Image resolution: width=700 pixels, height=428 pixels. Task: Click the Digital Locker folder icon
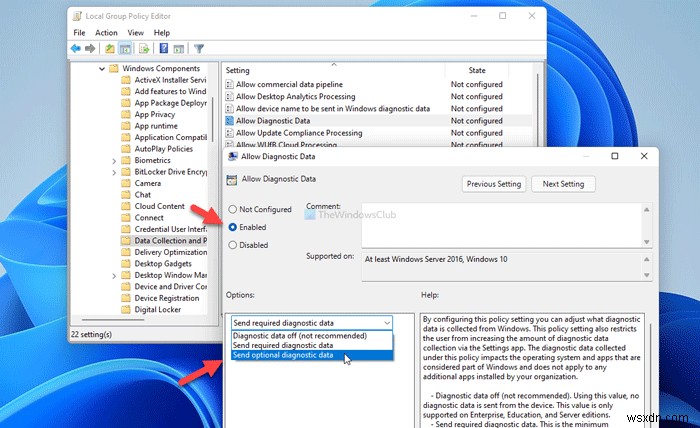pos(126,310)
